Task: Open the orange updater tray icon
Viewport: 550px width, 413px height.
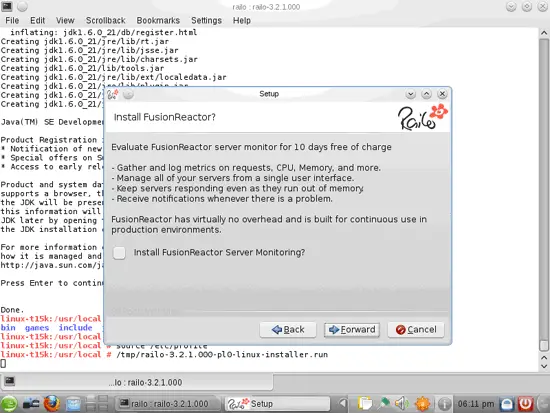Action: pos(423,404)
